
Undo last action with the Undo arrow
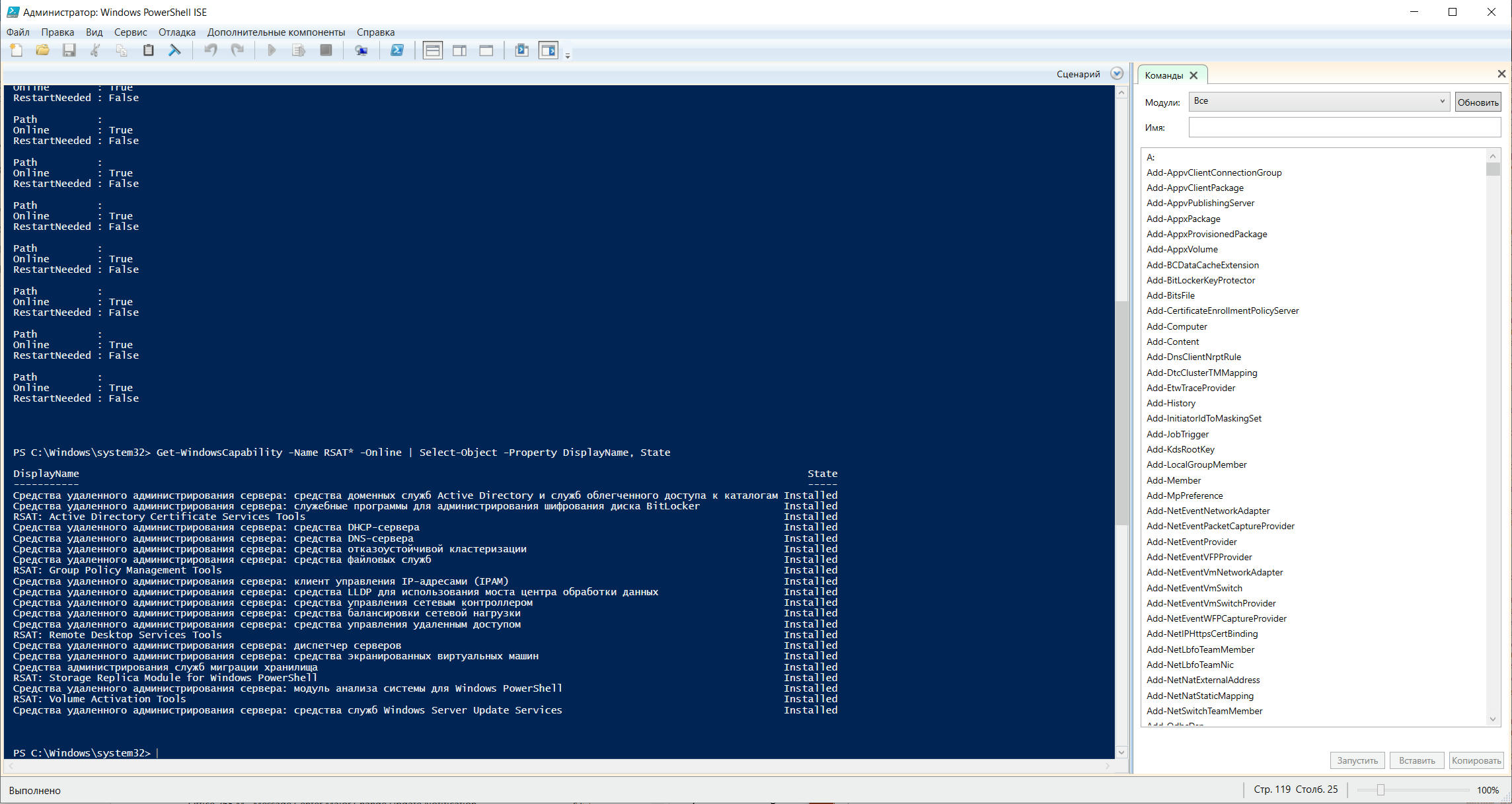[211, 50]
